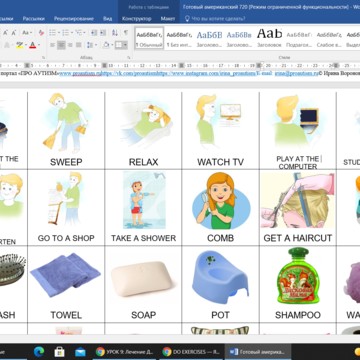Apply the red font color swatch
360x360 pixels.
[33, 45]
